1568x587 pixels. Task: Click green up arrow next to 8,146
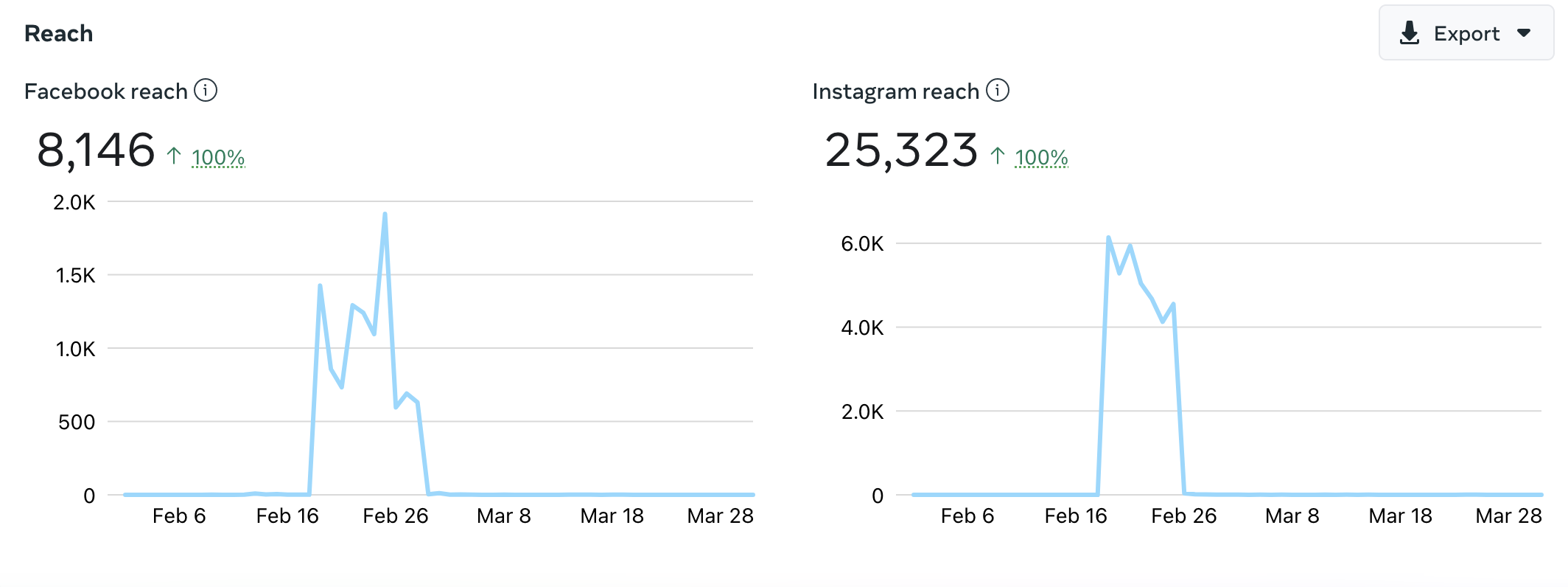(174, 156)
